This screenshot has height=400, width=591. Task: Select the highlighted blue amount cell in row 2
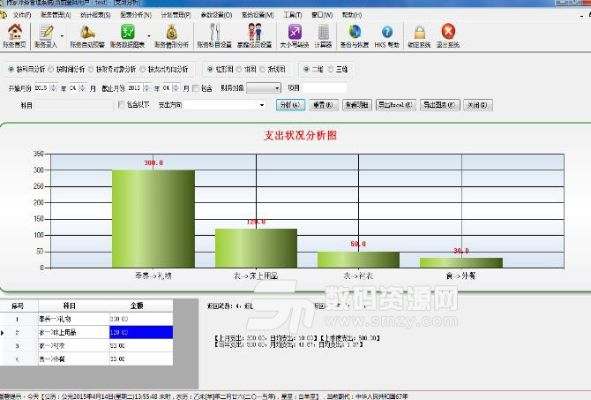pos(141,332)
